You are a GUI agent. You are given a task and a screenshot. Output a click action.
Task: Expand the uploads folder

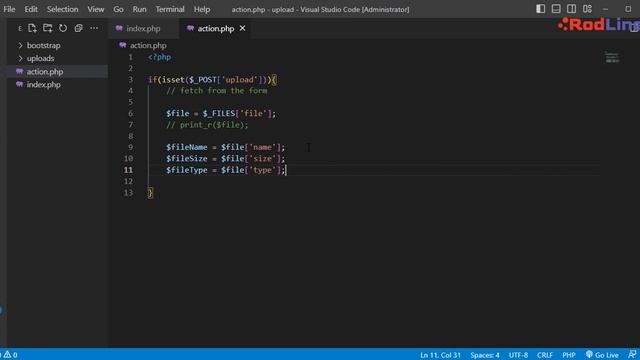[x=40, y=58]
